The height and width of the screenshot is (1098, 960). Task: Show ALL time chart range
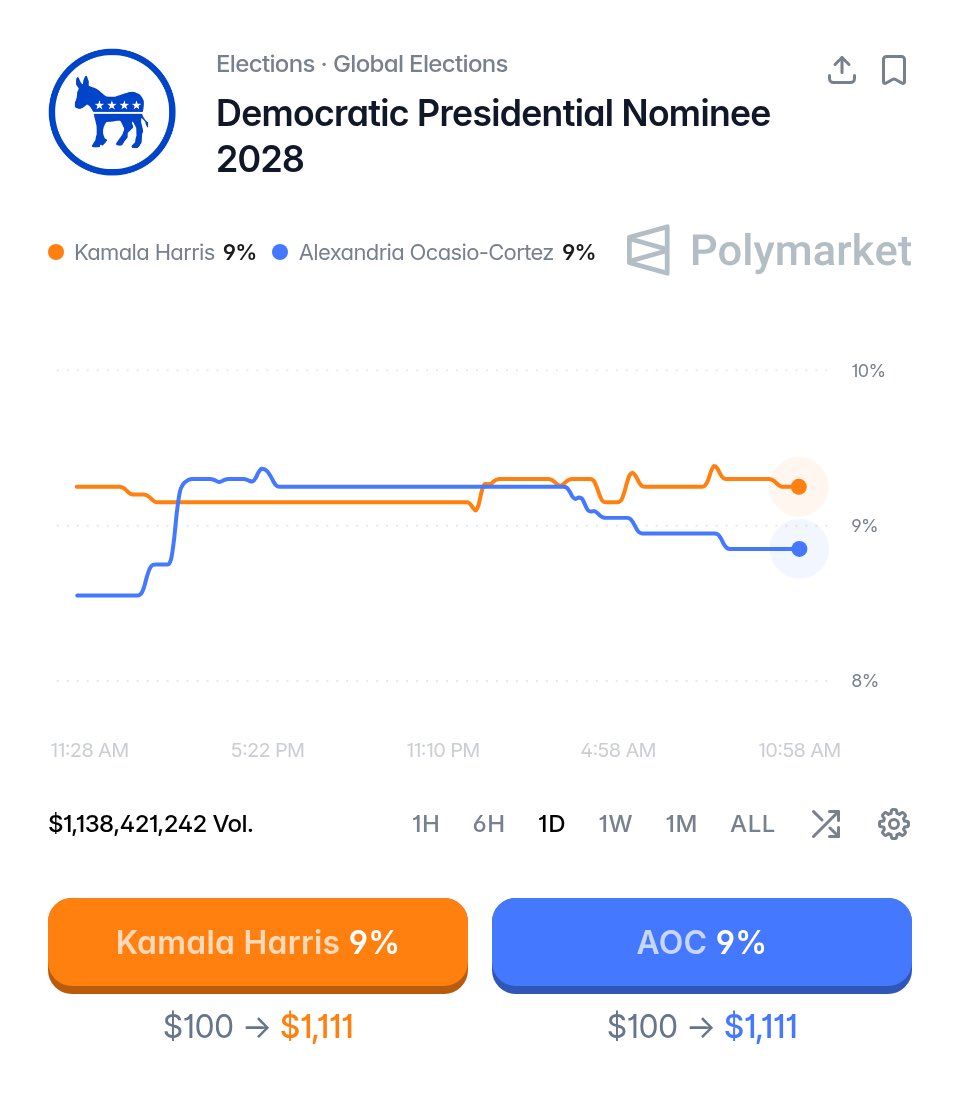pos(752,824)
